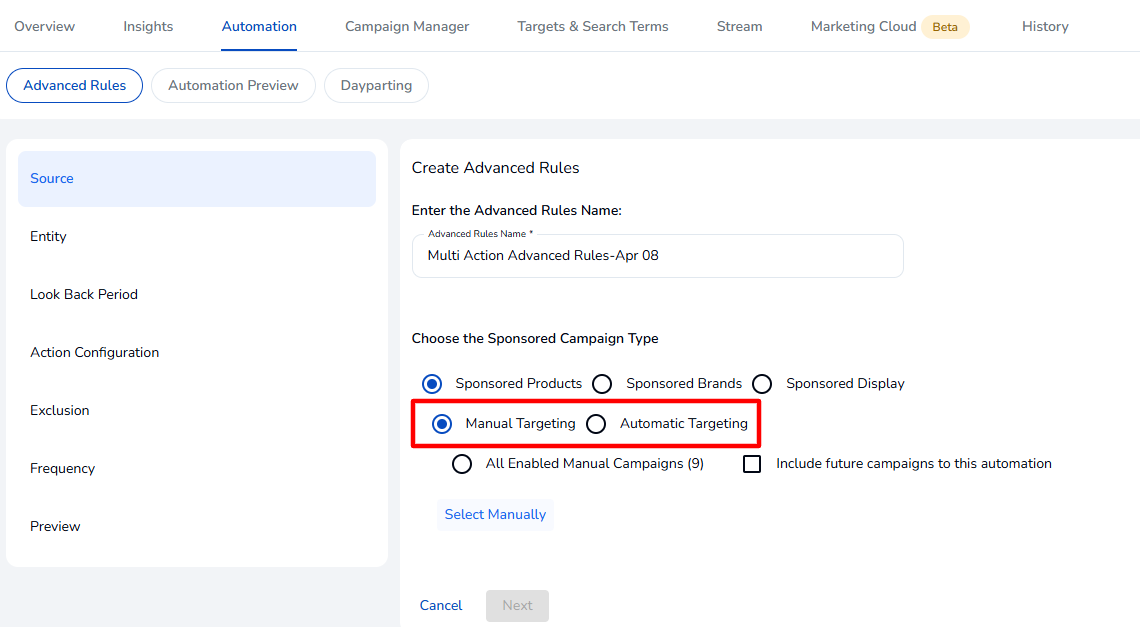This screenshot has width=1140, height=627.
Task: Open the Action Configuration step
Action: tap(95, 353)
